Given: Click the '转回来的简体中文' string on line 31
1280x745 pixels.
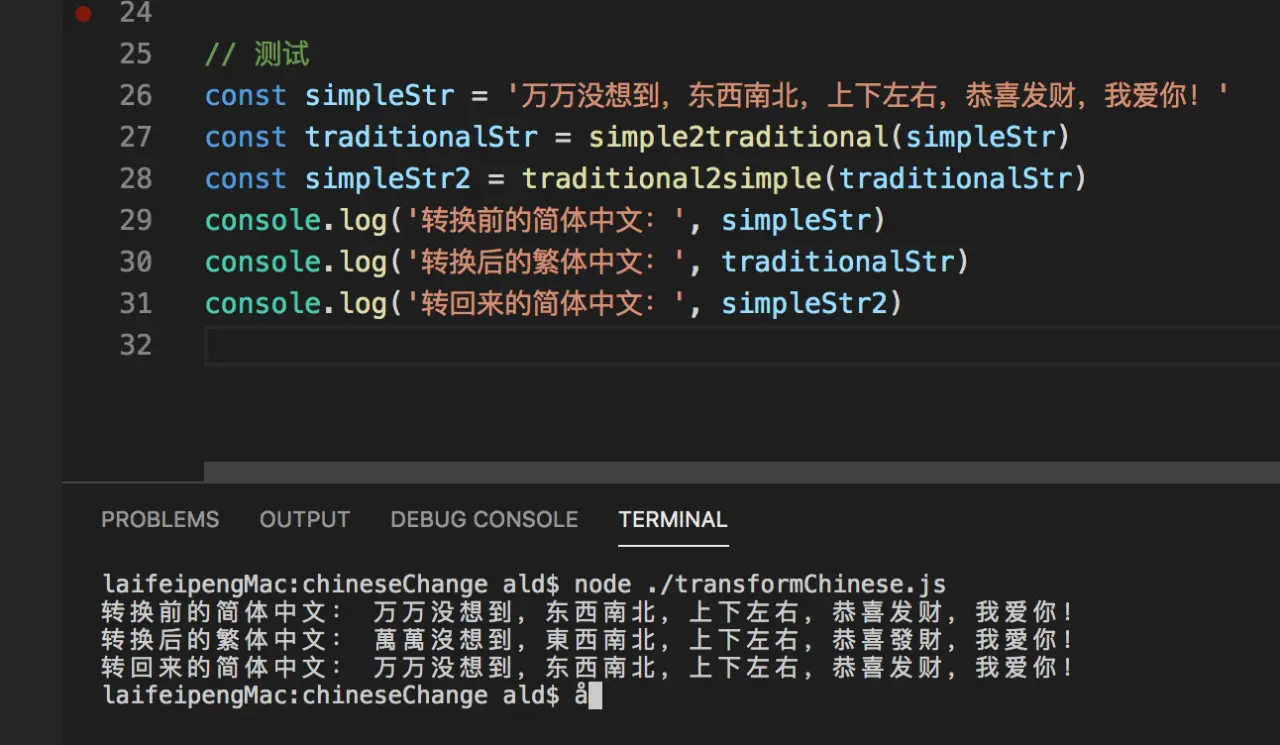Looking at the screenshot, I should click(x=546, y=304).
